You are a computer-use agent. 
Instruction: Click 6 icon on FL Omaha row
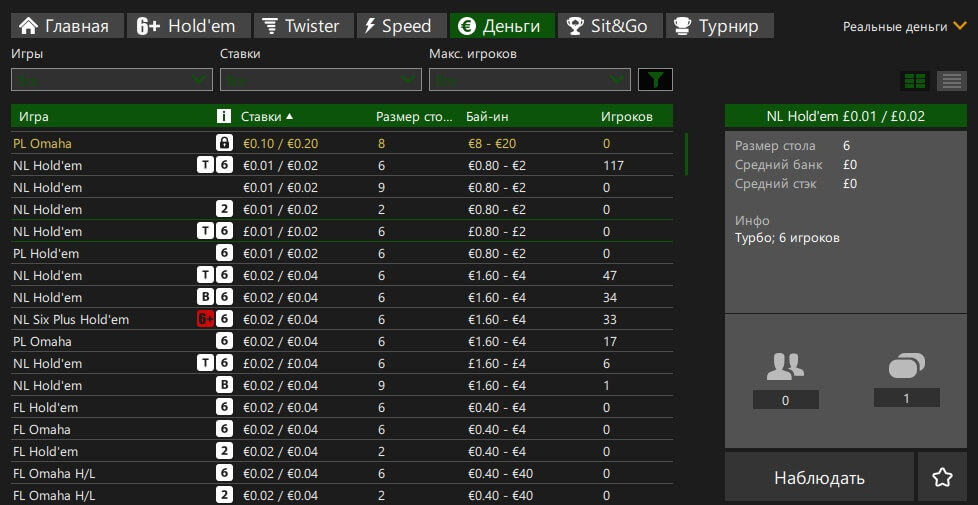[x=224, y=429]
